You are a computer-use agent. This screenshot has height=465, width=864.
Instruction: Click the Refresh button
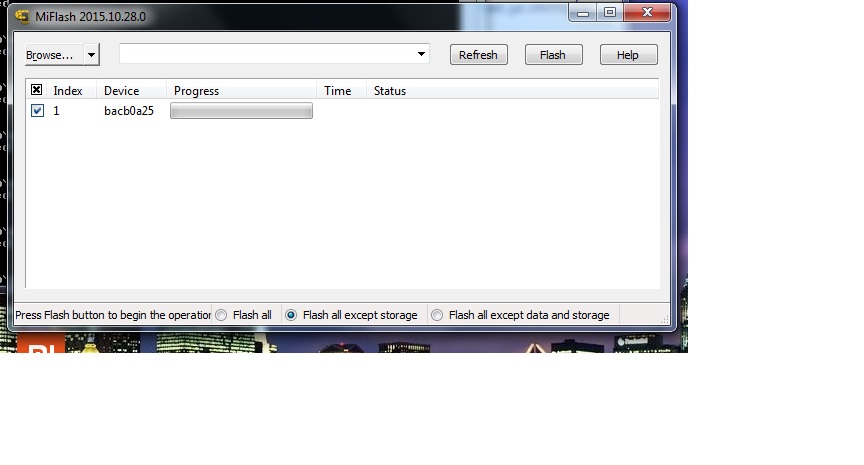(x=478, y=55)
